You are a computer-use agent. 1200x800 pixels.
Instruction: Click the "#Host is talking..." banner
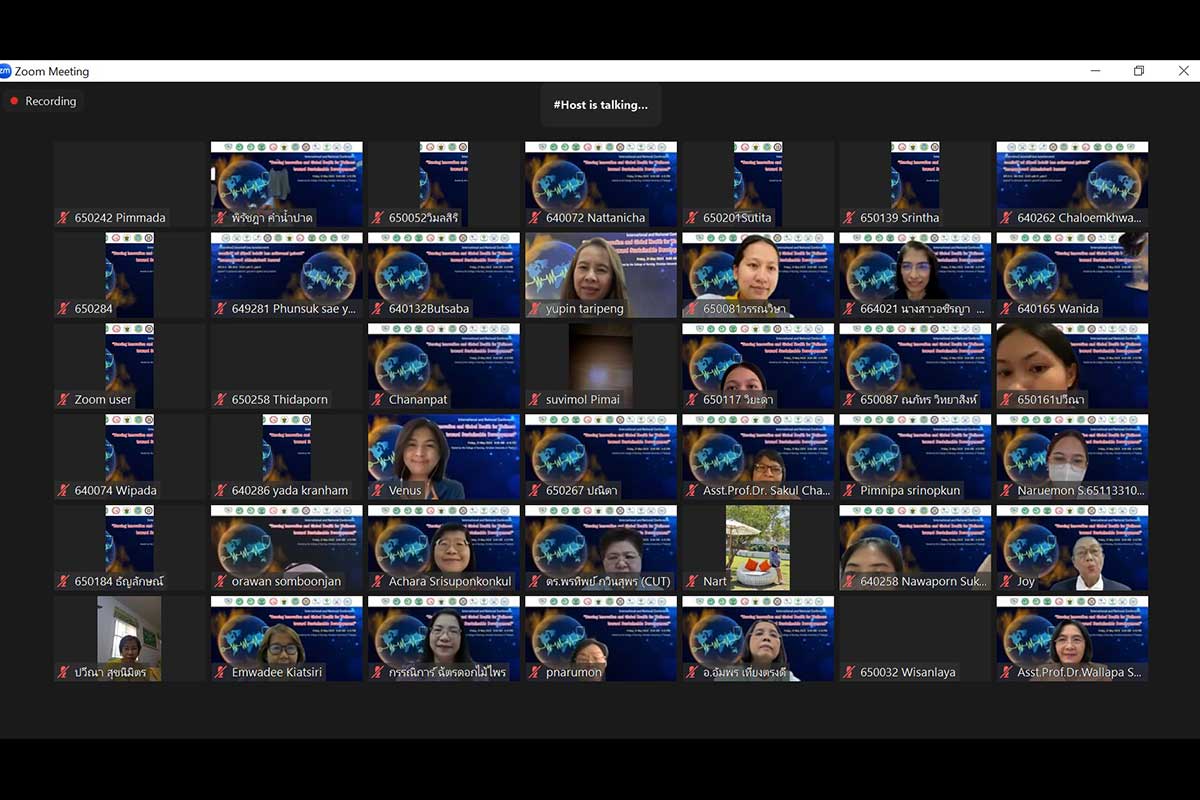[x=600, y=104]
